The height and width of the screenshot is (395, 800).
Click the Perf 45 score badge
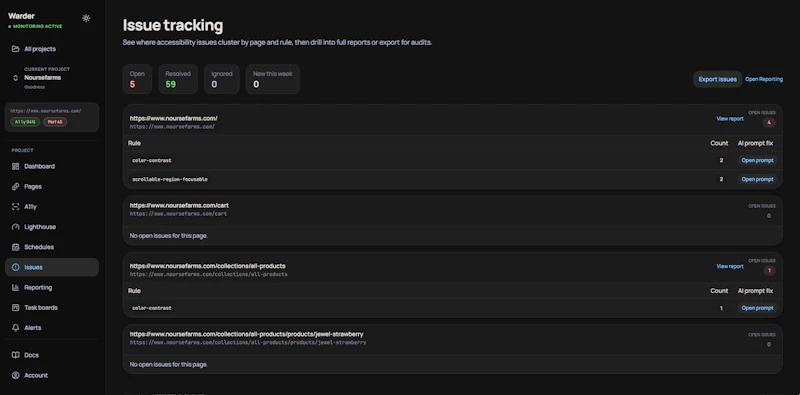point(55,122)
